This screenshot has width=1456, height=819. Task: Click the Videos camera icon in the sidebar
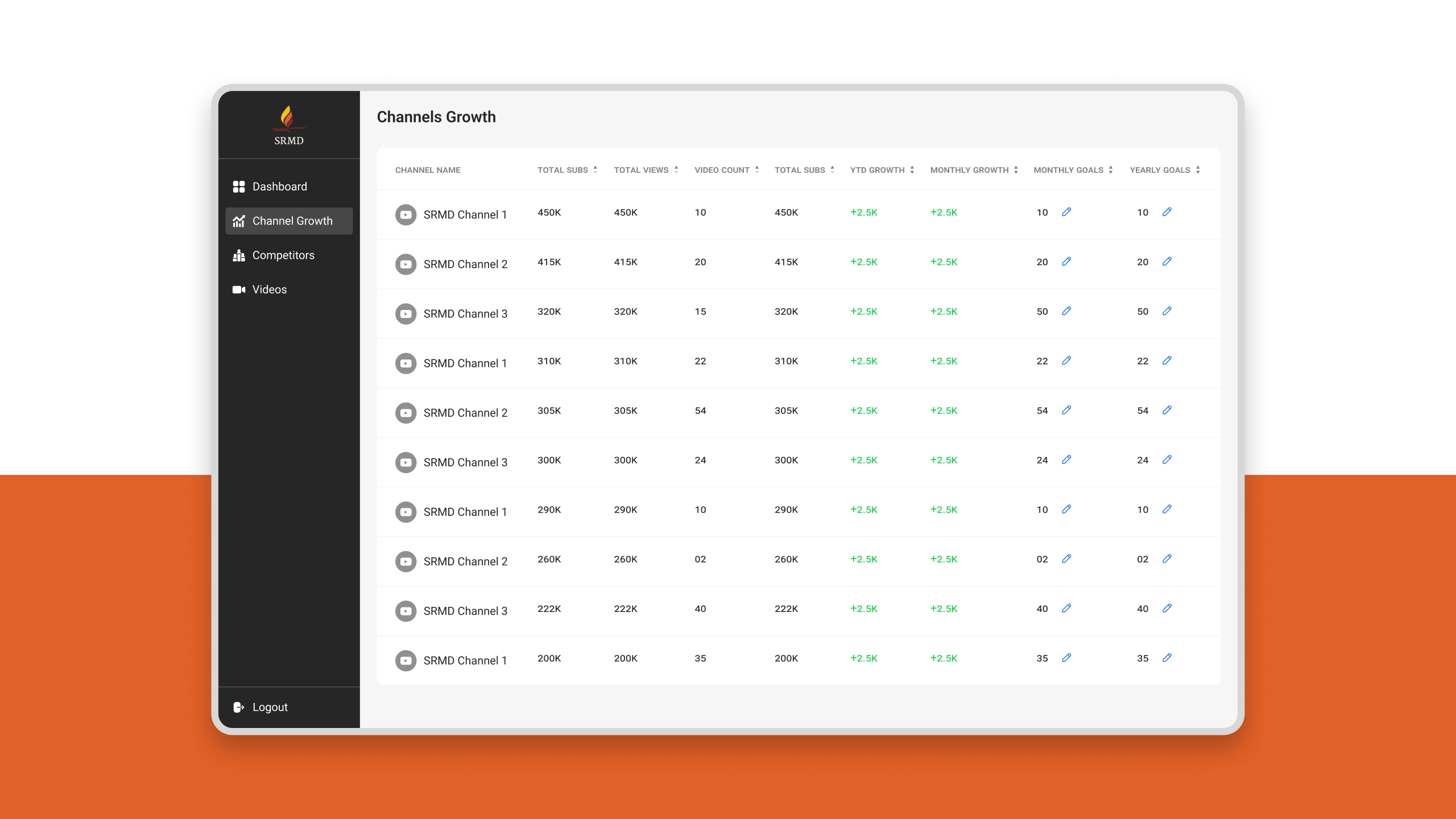click(x=238, y=289)
